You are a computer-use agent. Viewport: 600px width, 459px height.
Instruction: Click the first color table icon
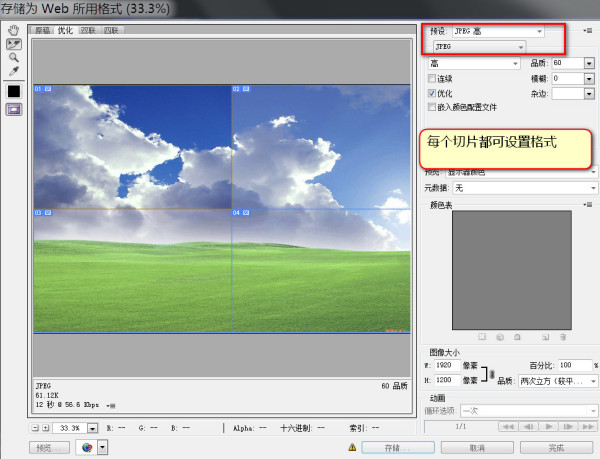pos(482,337)
